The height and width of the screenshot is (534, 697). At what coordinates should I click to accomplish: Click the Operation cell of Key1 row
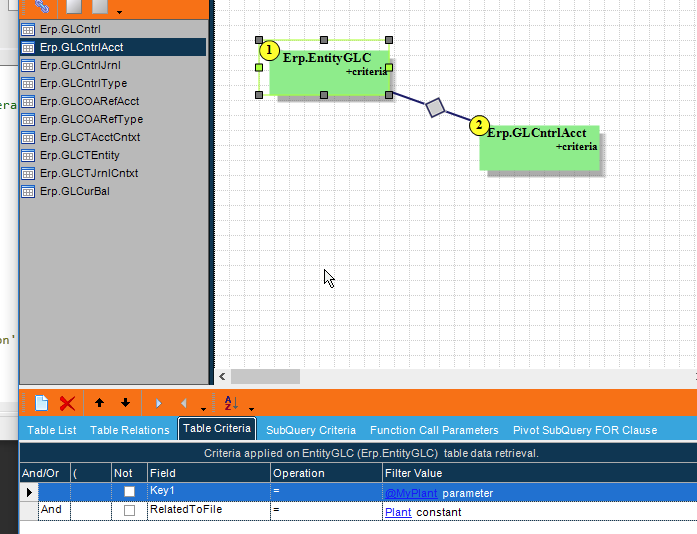326,492
